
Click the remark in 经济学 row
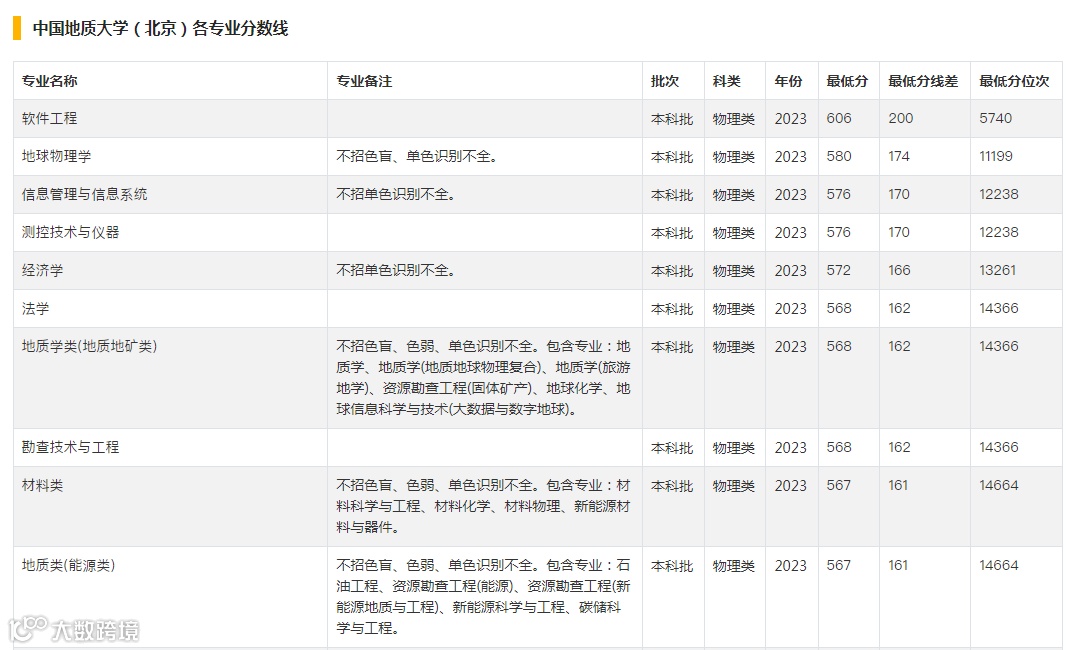(396, 270)
